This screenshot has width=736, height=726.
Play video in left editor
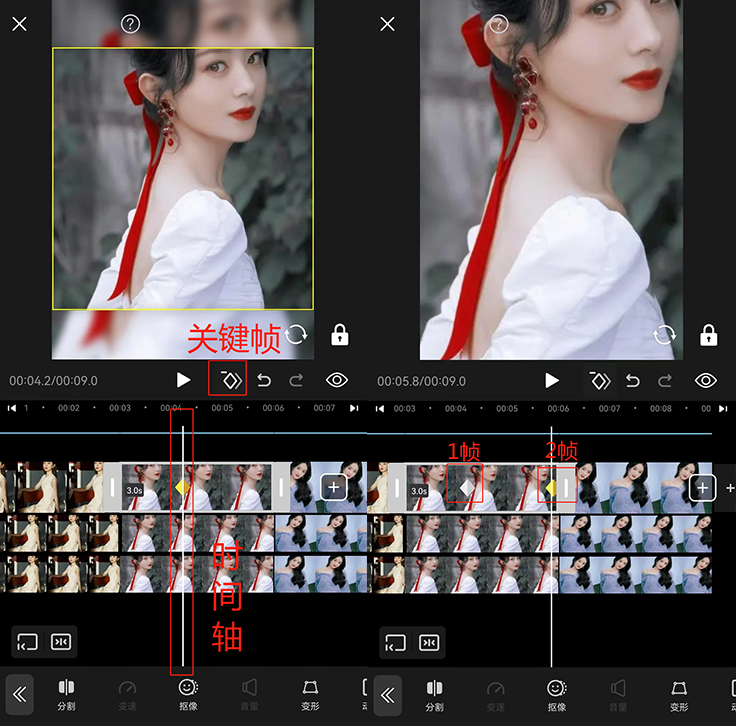183,380
